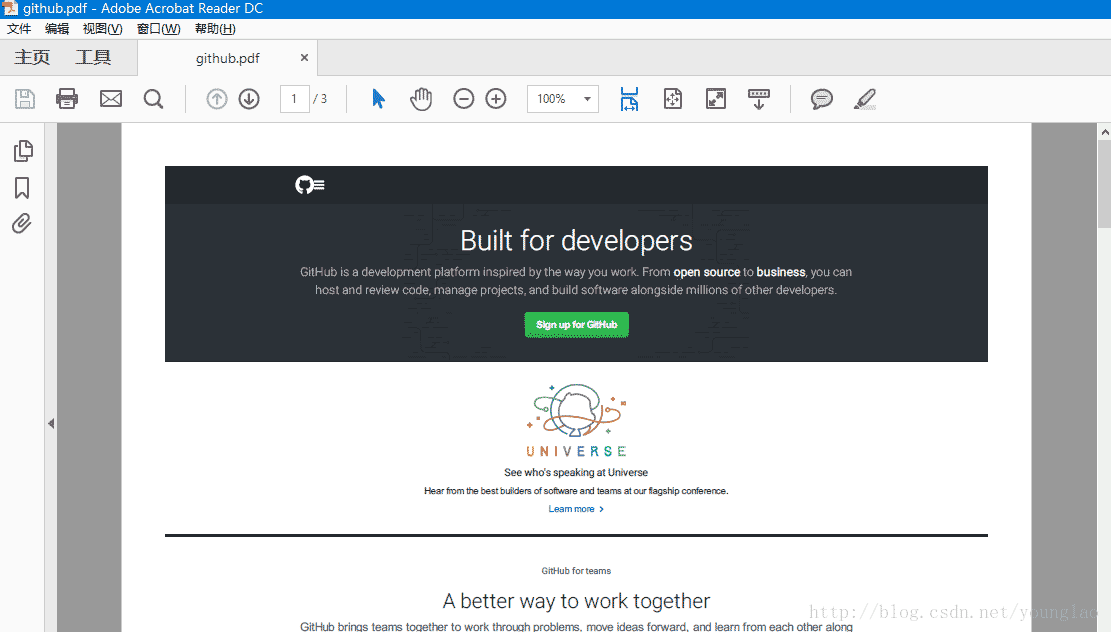Click 'See who's speaking at Universe' text
This screenshot has height=632, width=1111.
[576, 473]
